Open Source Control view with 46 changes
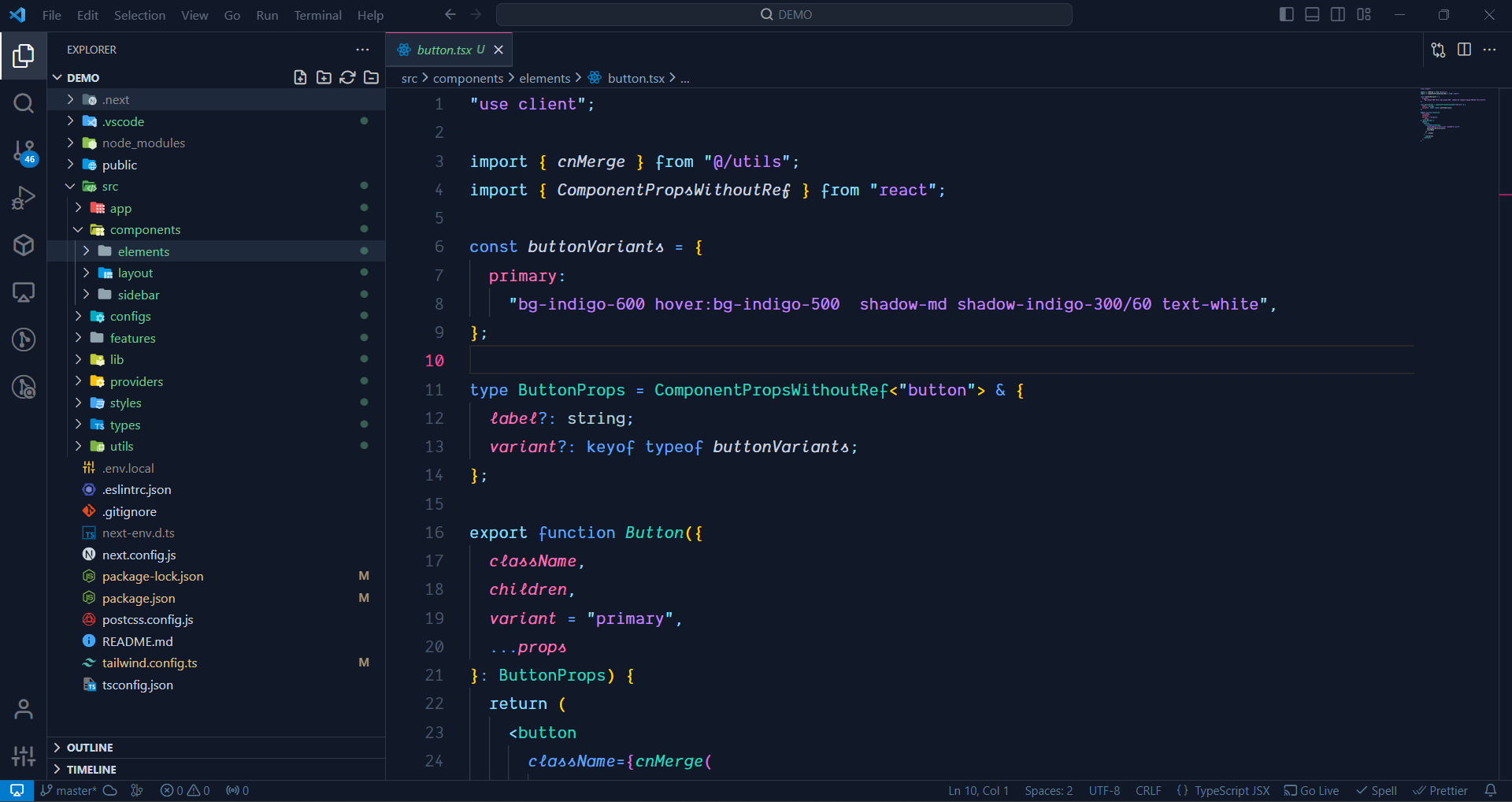 coord(24,151)
